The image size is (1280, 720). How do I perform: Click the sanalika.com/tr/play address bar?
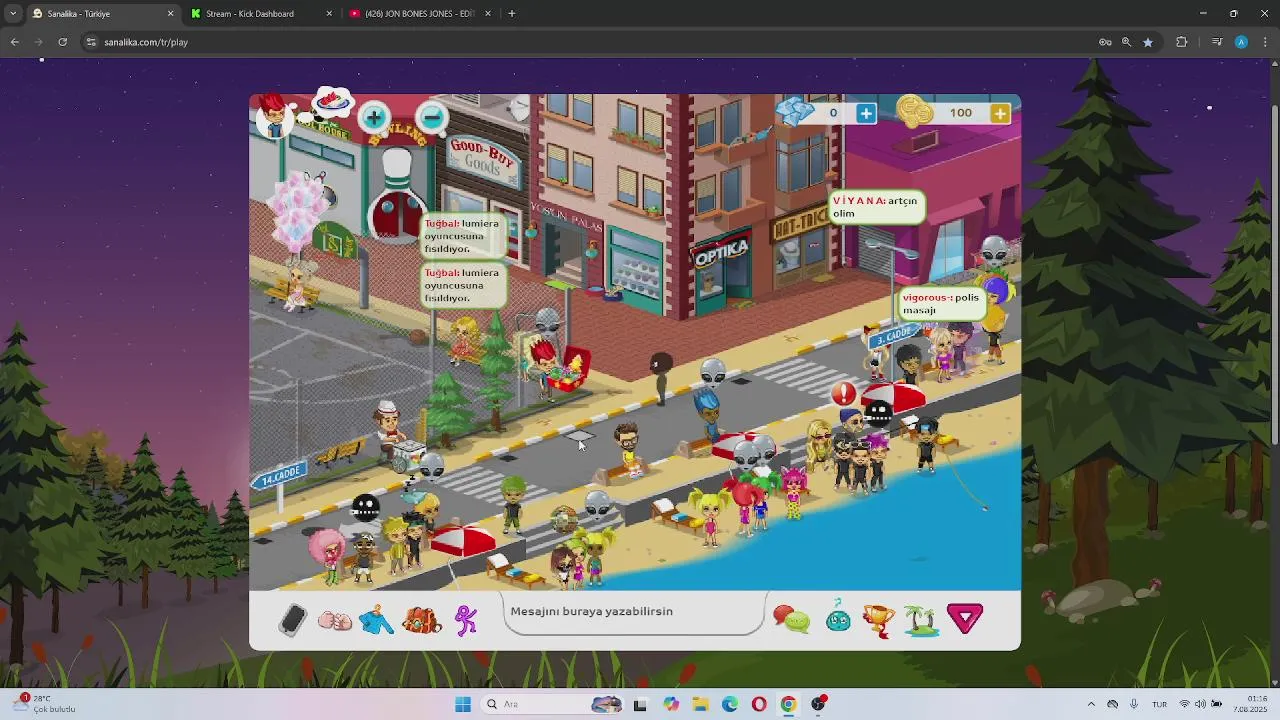click(590, 42)
